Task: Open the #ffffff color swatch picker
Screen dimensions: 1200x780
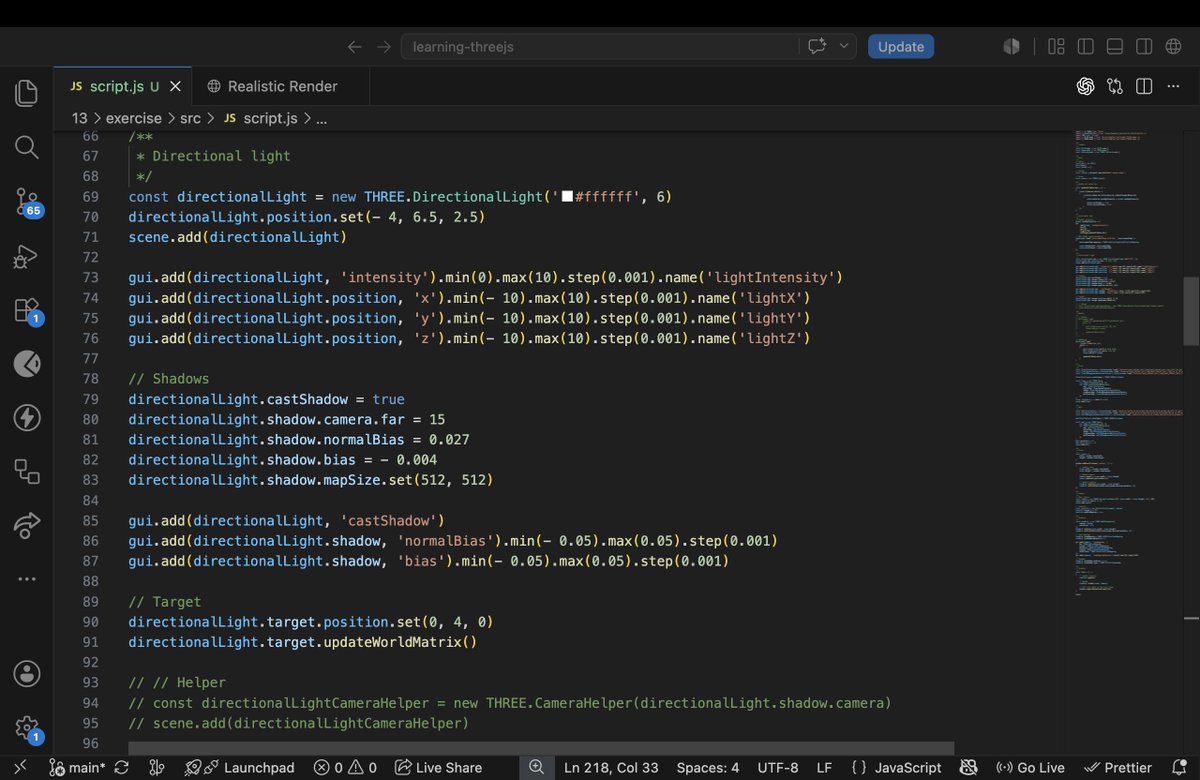Action: tap(566, 197)
